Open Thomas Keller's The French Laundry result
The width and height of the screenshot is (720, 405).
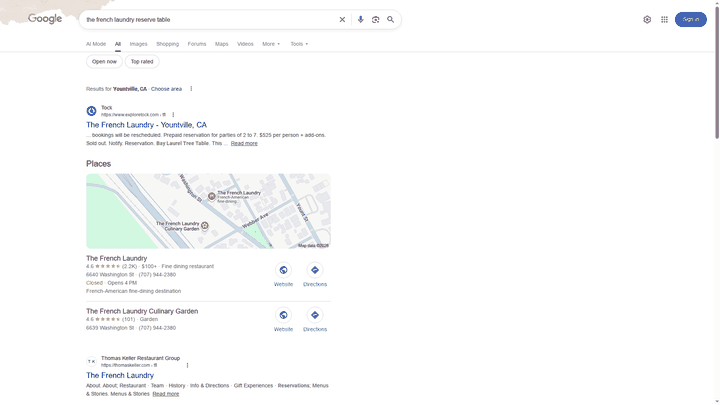120,376
